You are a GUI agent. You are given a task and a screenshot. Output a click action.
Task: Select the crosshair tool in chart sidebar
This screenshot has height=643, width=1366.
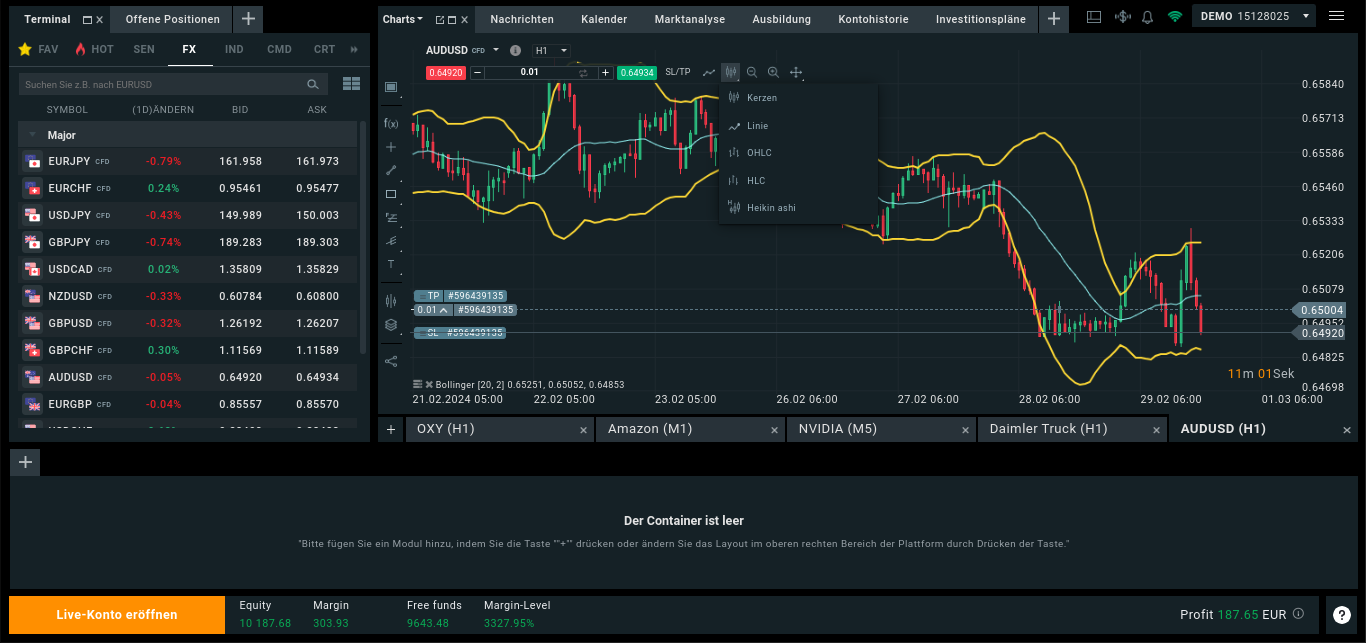coord(391,147)
